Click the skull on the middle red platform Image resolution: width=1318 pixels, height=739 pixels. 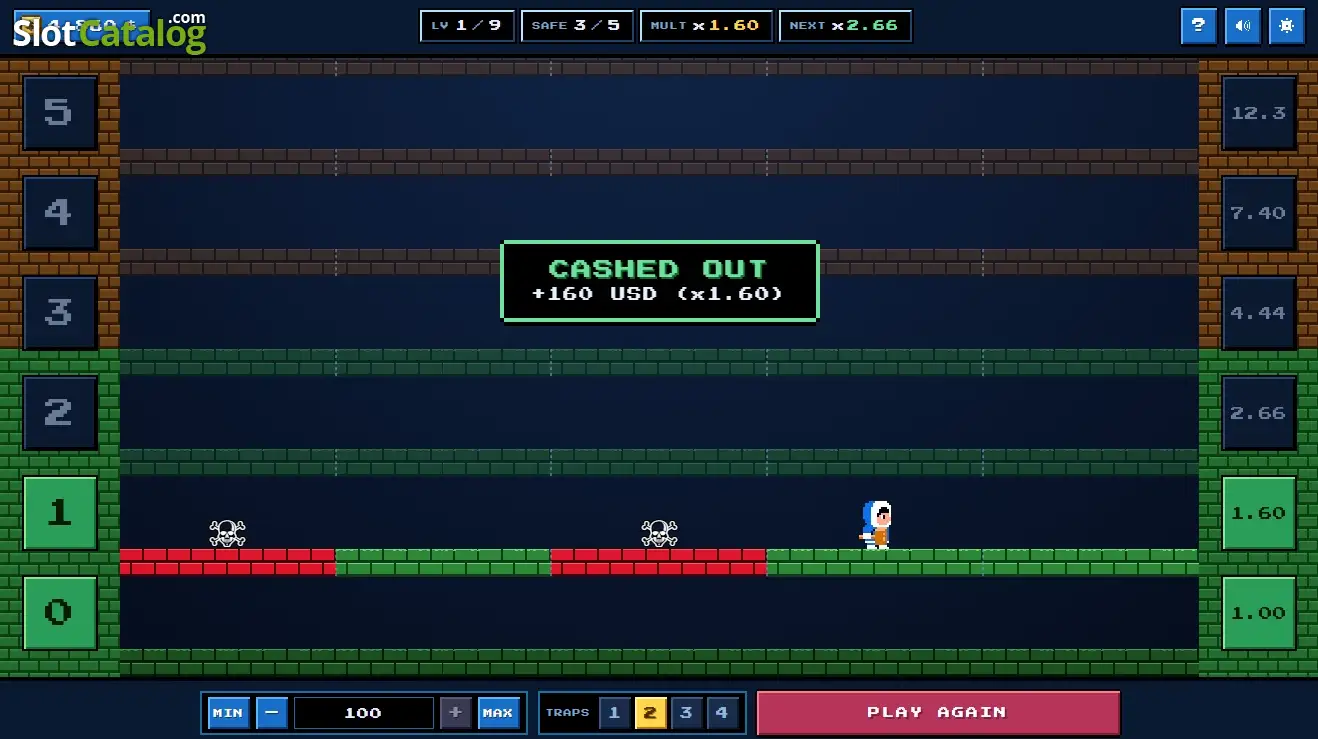659,533
